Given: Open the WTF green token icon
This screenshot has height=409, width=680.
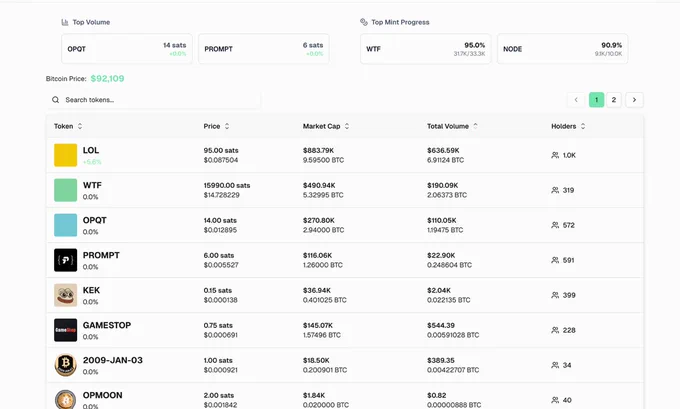Looking at the screenshot, I should pos(65,190).
